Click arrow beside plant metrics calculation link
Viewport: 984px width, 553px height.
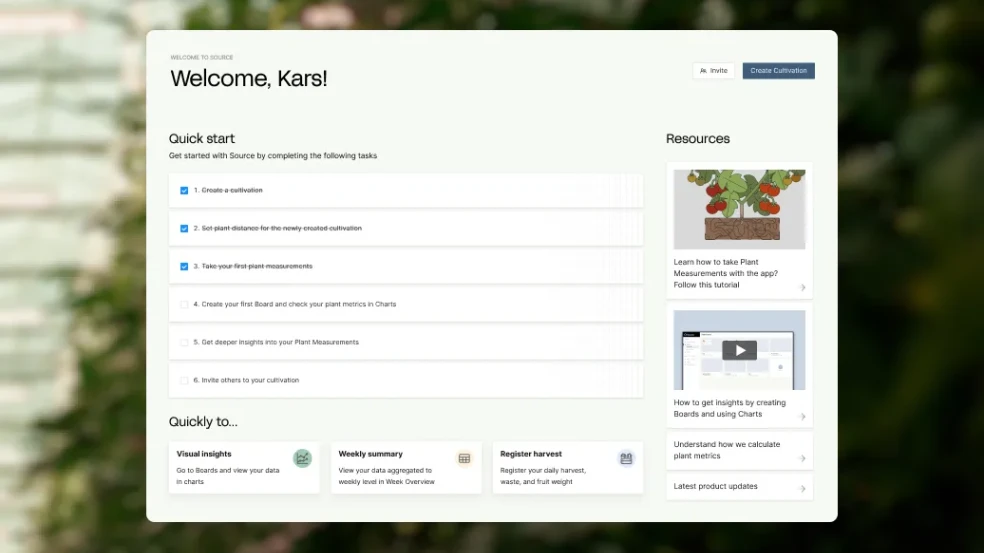point(802,459)
